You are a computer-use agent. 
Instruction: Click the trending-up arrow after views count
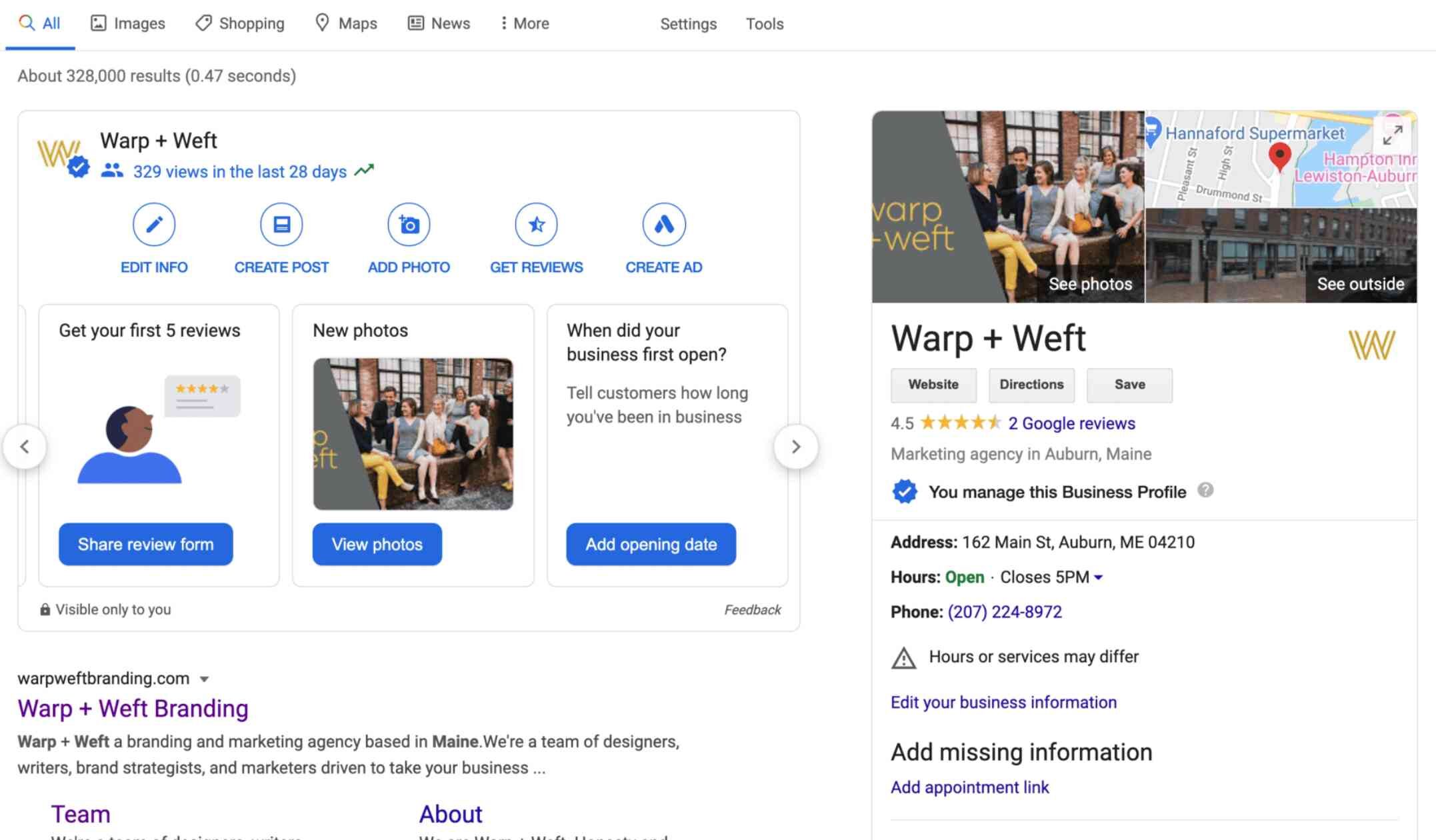(x=364, y=171)
